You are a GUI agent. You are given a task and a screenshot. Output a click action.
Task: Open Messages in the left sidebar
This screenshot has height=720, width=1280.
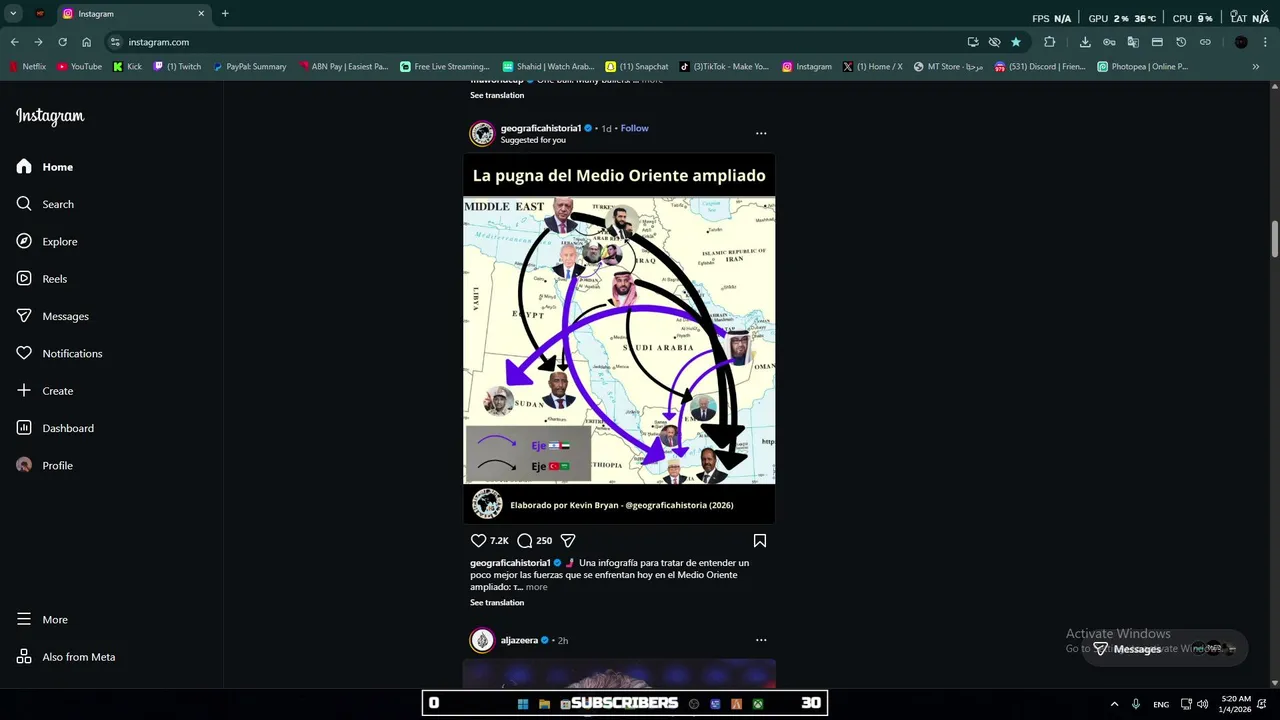point(53,316)
